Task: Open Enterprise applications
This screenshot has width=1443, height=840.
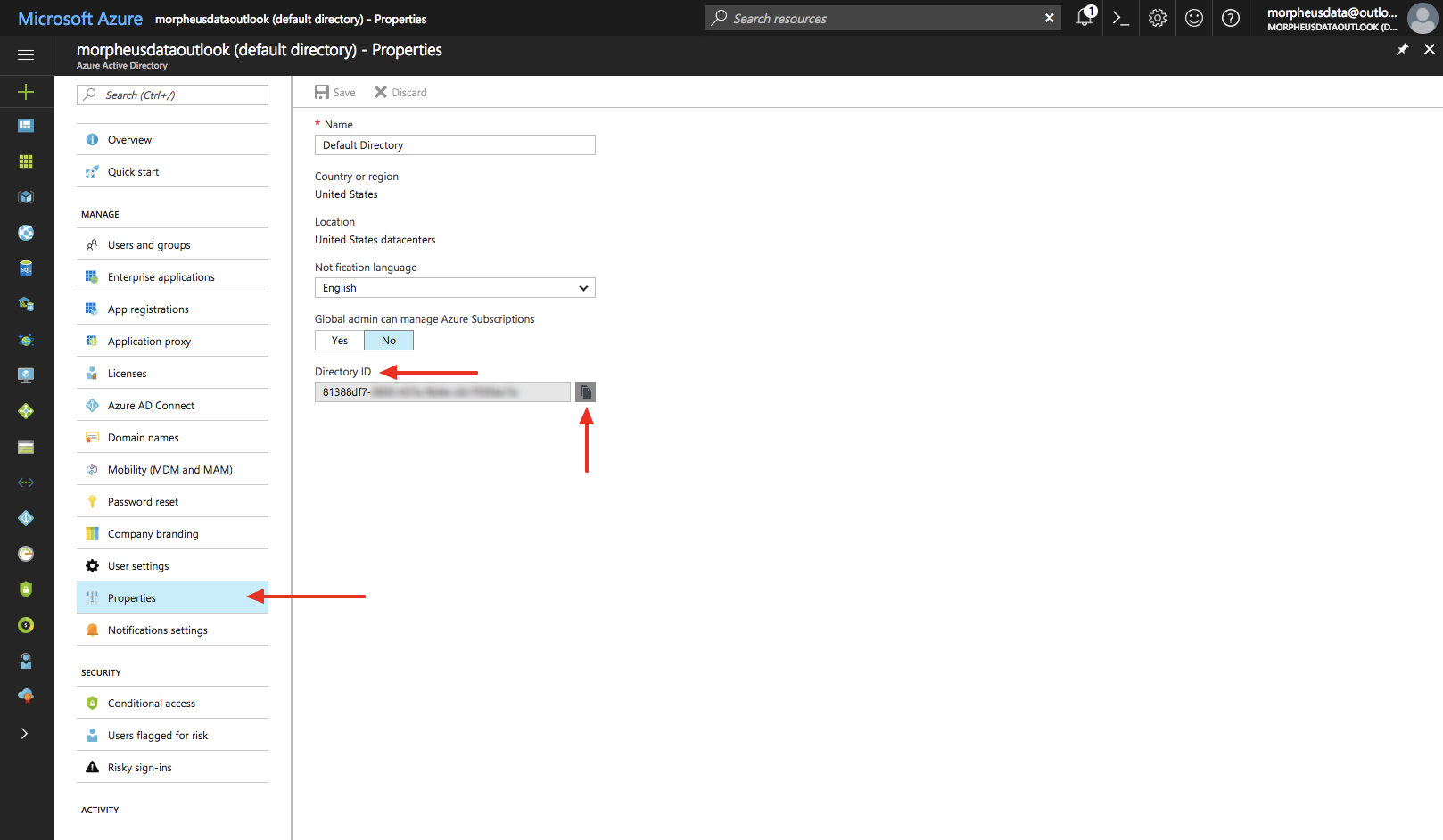Action: coord(173,277)
